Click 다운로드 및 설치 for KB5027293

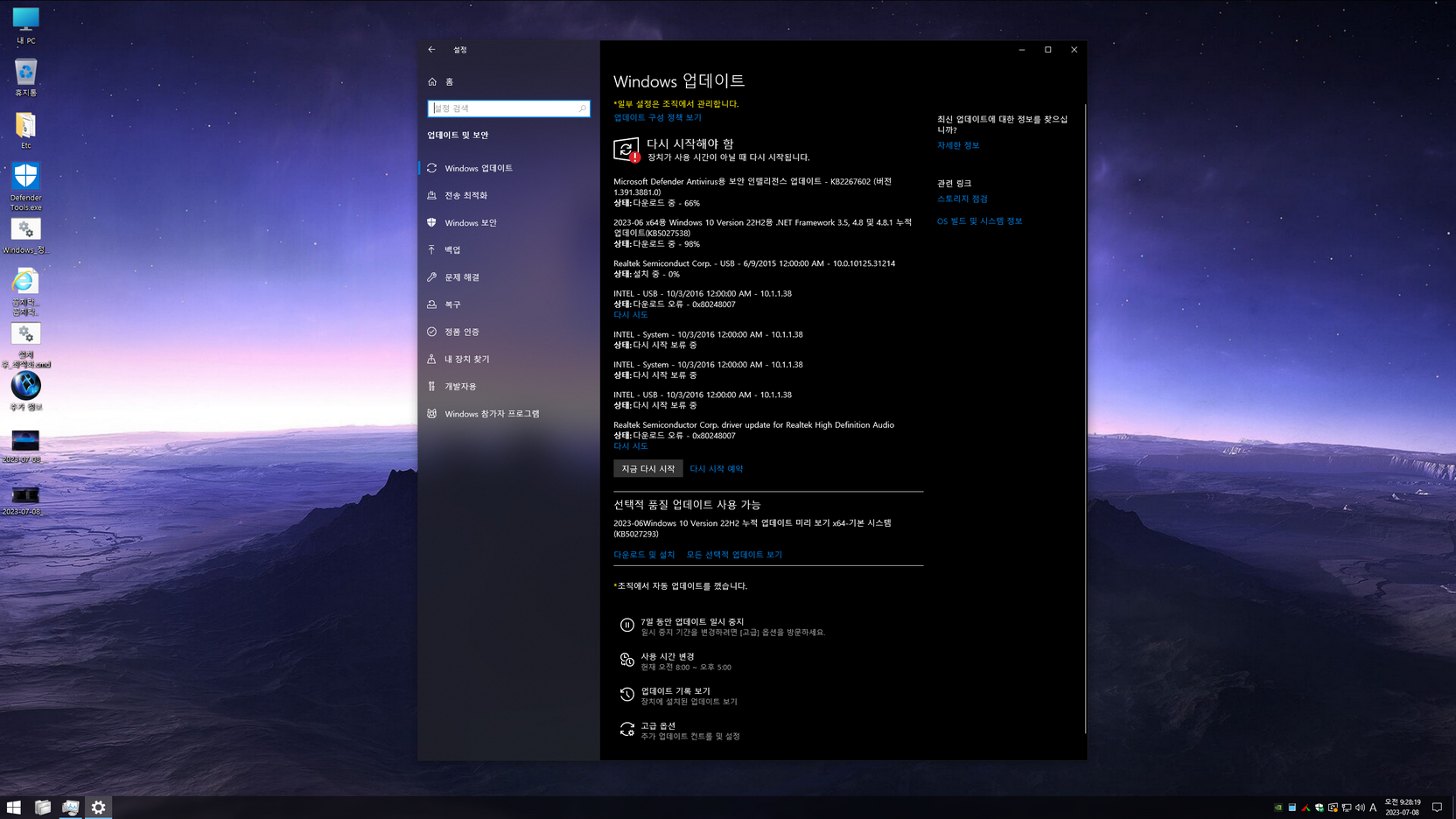tap(644, 555)
